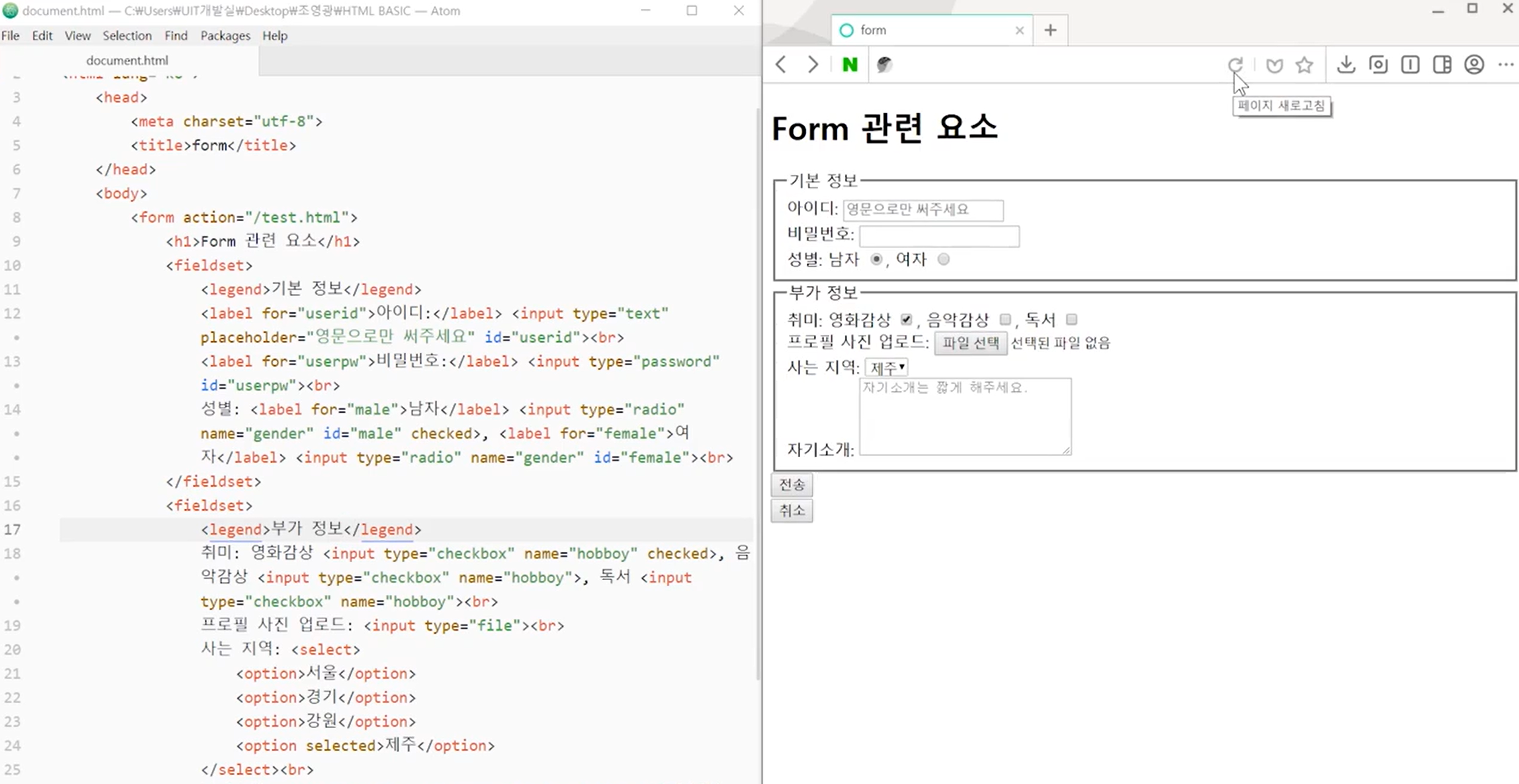
Task: Switch to the document.html editor tab
Action: pyautogui.click(x=127, y=60)
